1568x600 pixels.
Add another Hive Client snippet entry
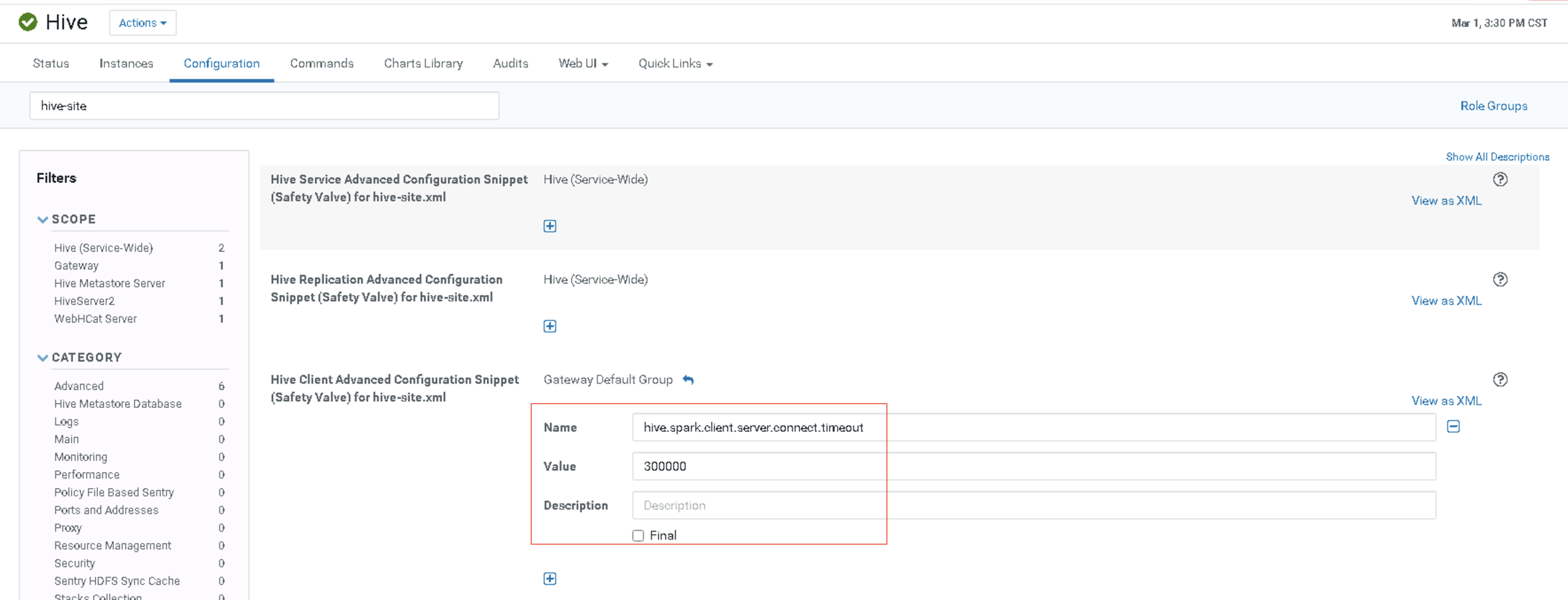click(549, 578)
